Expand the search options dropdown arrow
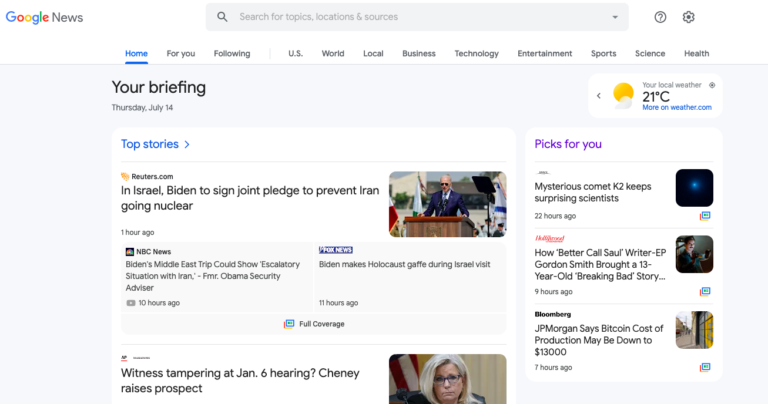The image size is (768, 404). 615,17
